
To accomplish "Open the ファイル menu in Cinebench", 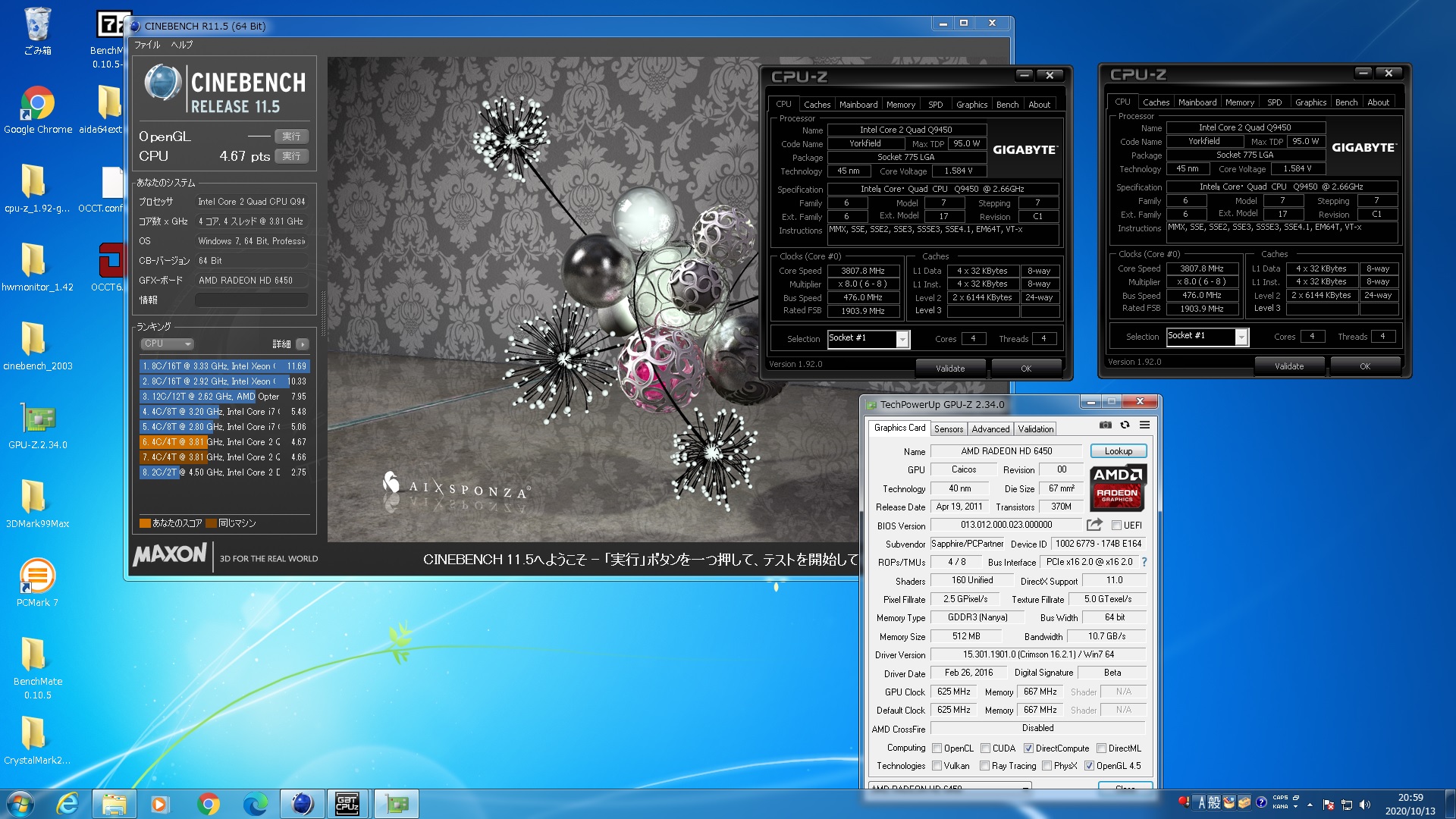I will coord(147,45).
